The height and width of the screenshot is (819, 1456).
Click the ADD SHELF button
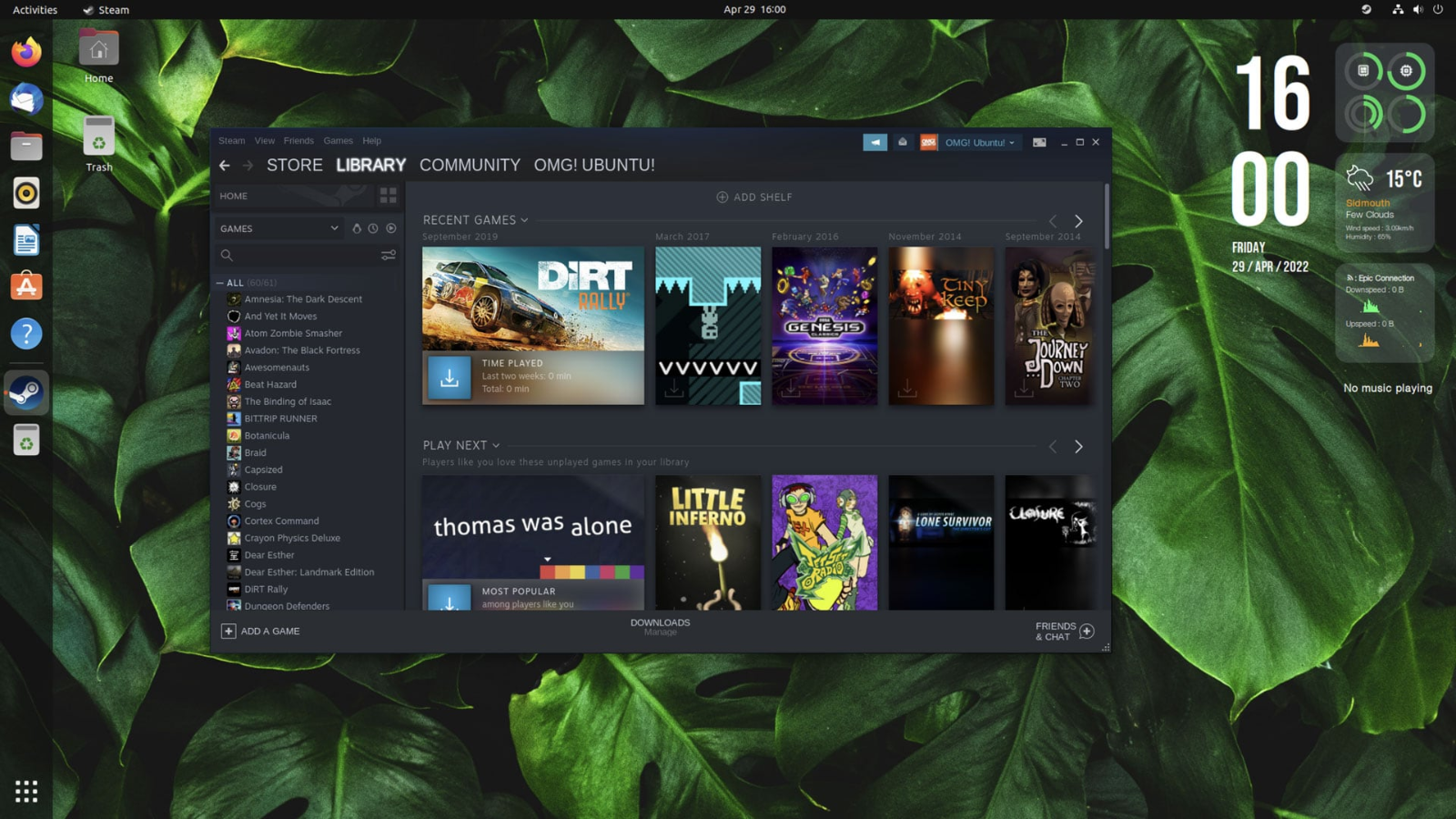[754, 197]
